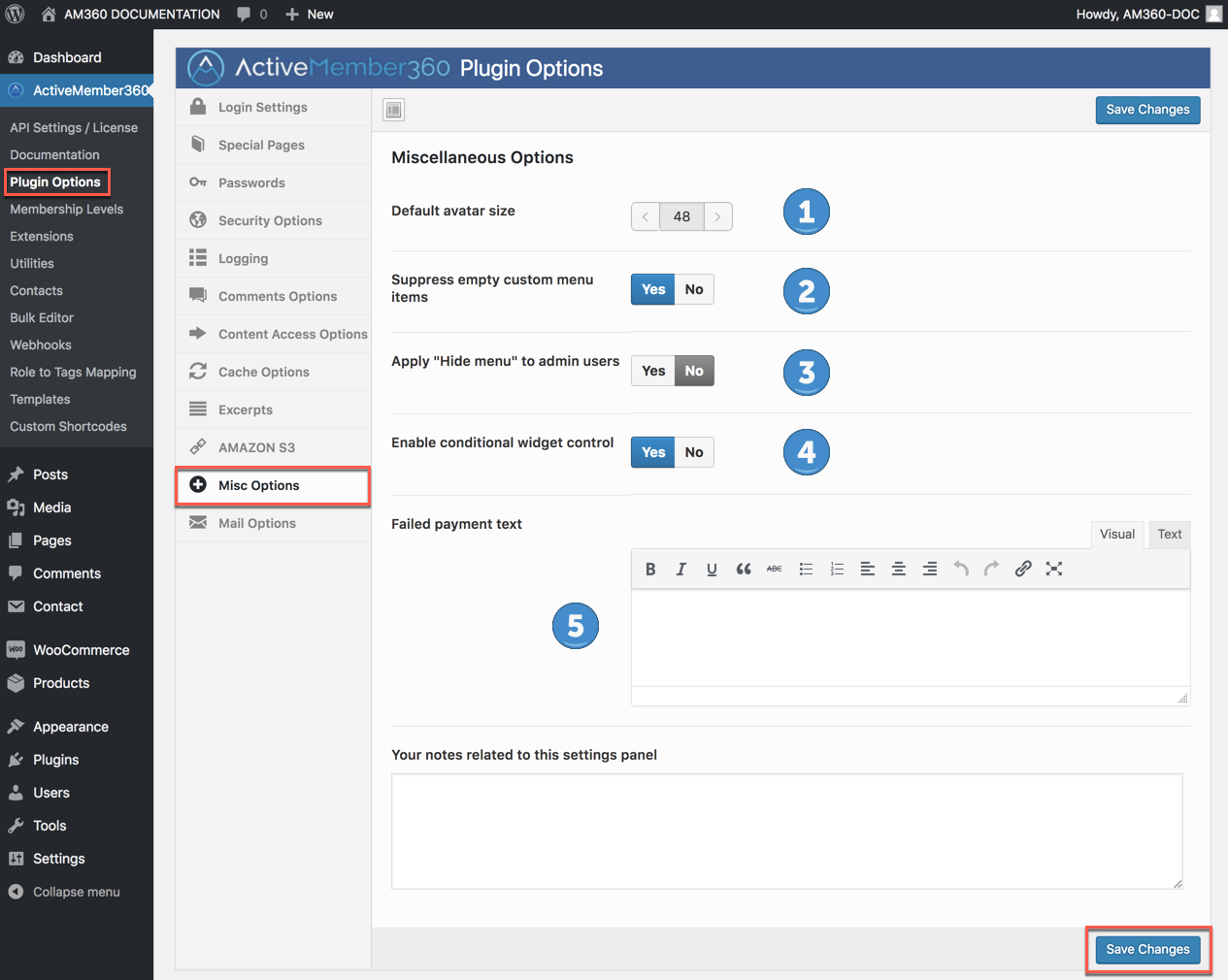Screen dimensions: 1228x980
Task: Click the refresh icon beside Cache Options
Action: [x=198, y=372]
